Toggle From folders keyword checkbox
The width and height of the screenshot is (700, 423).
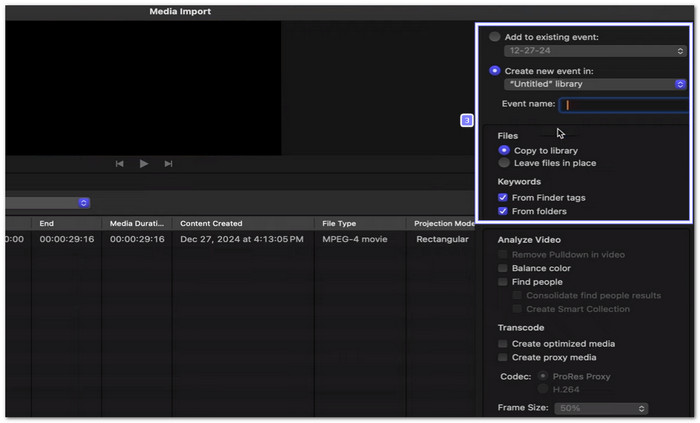point(503,211)
